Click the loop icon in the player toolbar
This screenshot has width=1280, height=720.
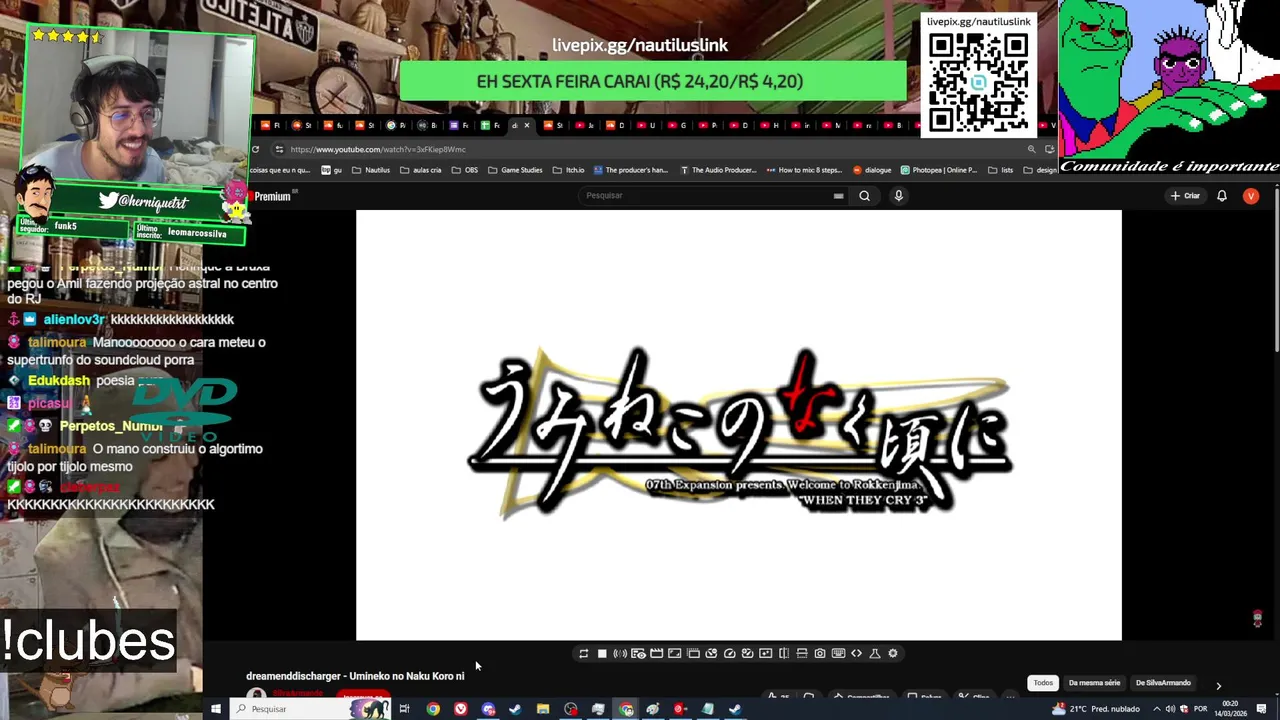[584, 654]
